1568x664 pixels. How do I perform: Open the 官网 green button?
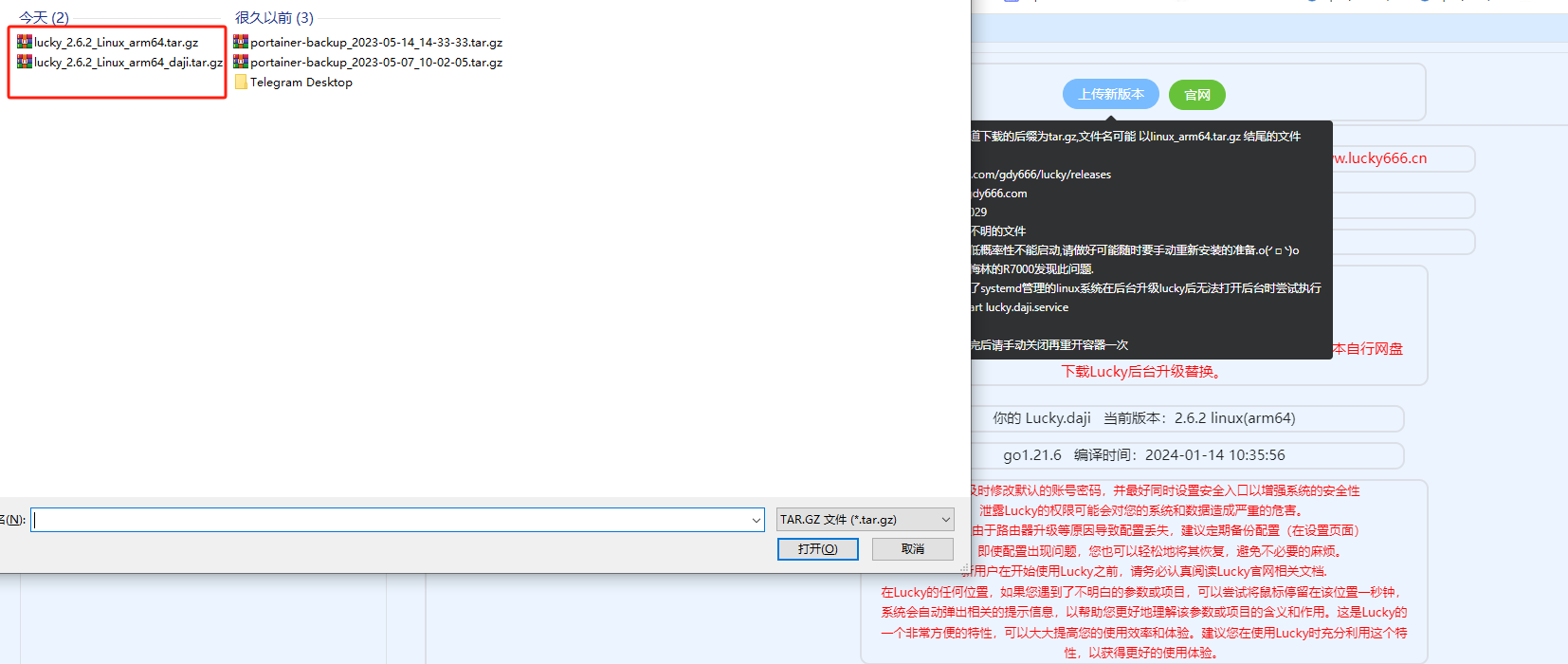(x=1196, y=95)
